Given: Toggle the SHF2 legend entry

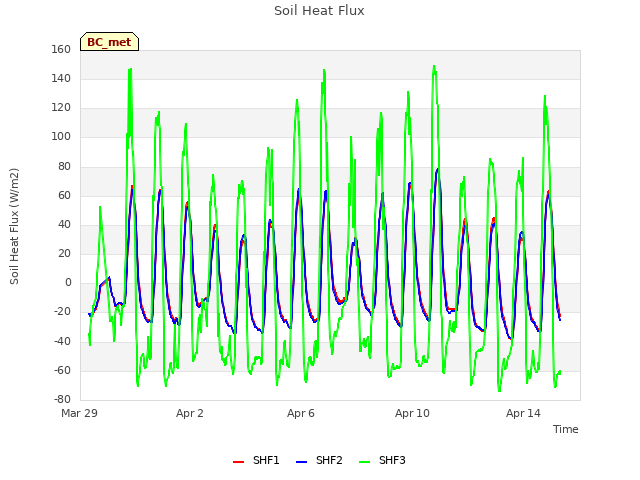Looking at the screenshot, I should [319, 460].
